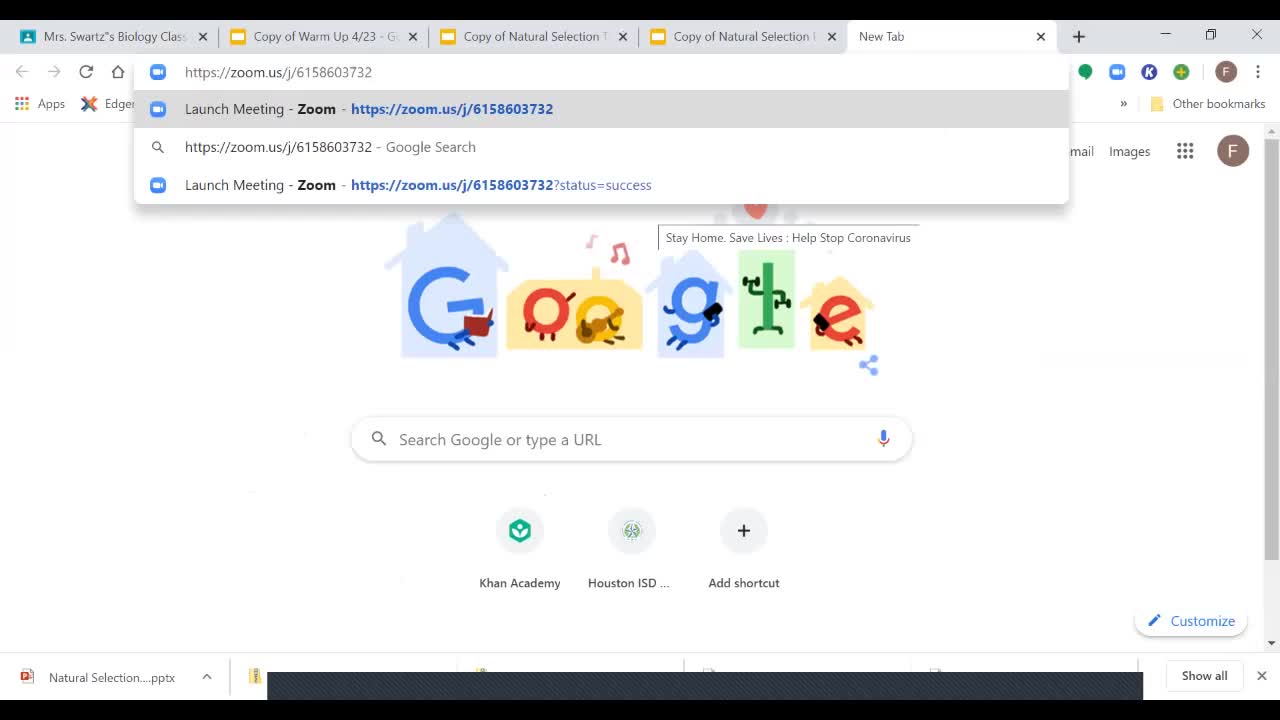Open the Apps bookmarks shortcut
This screenshot has height=720, width=1280.
(x=40, y=104)
